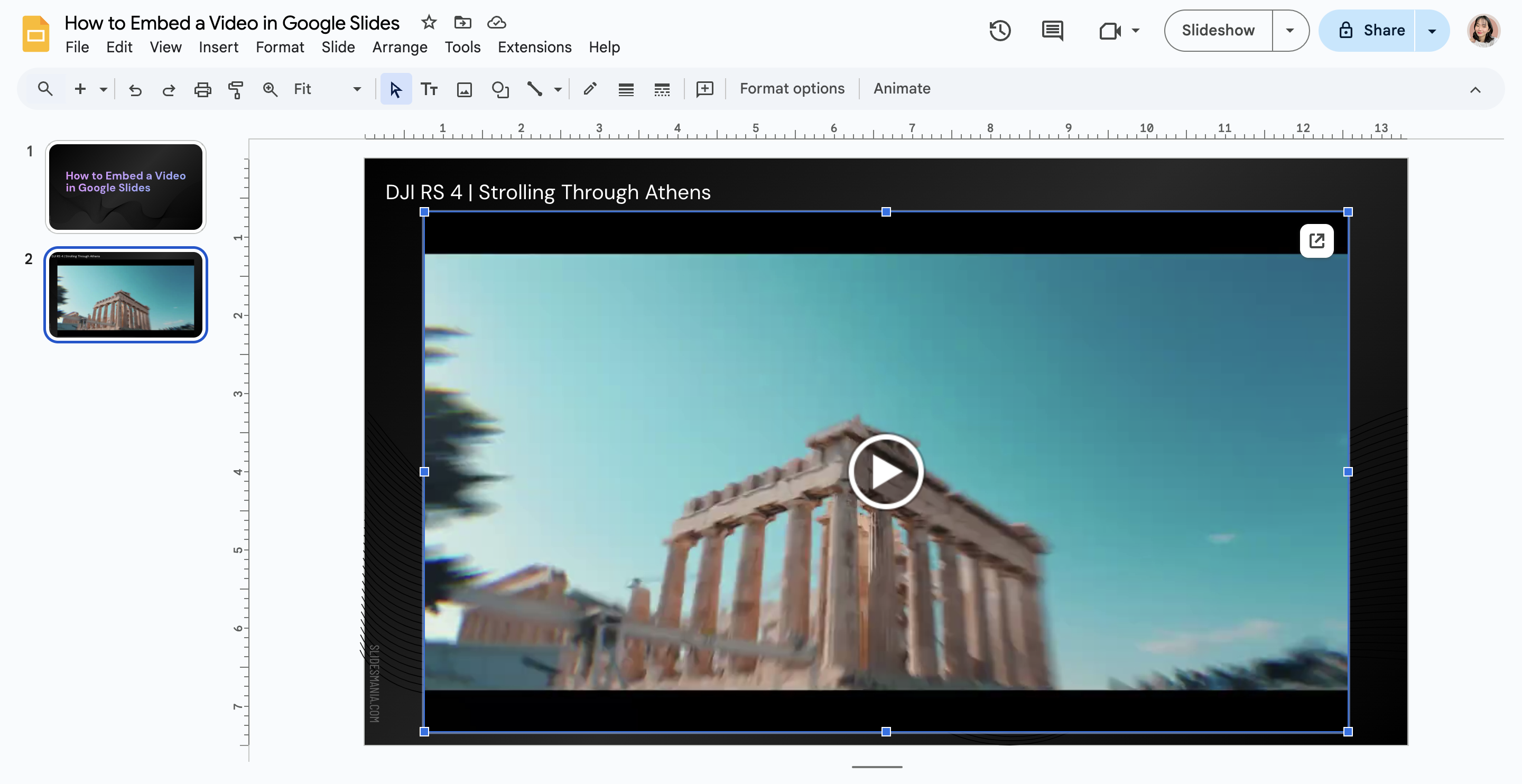This screenshot has height=784, width=1522.
Task: Activate the paint format tool
Action: [x=236, y=89]
